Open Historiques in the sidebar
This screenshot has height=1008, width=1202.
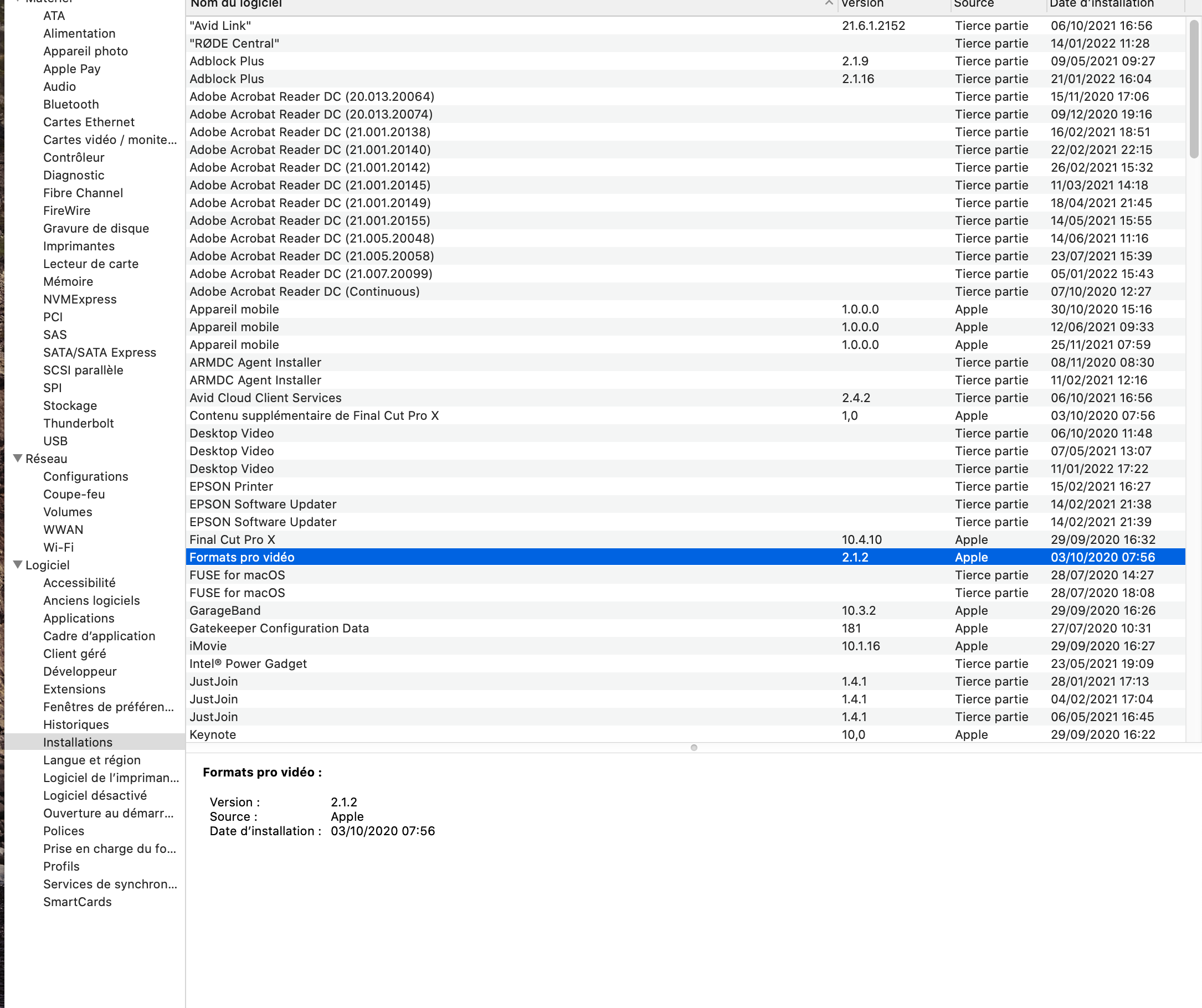[75, 724]
